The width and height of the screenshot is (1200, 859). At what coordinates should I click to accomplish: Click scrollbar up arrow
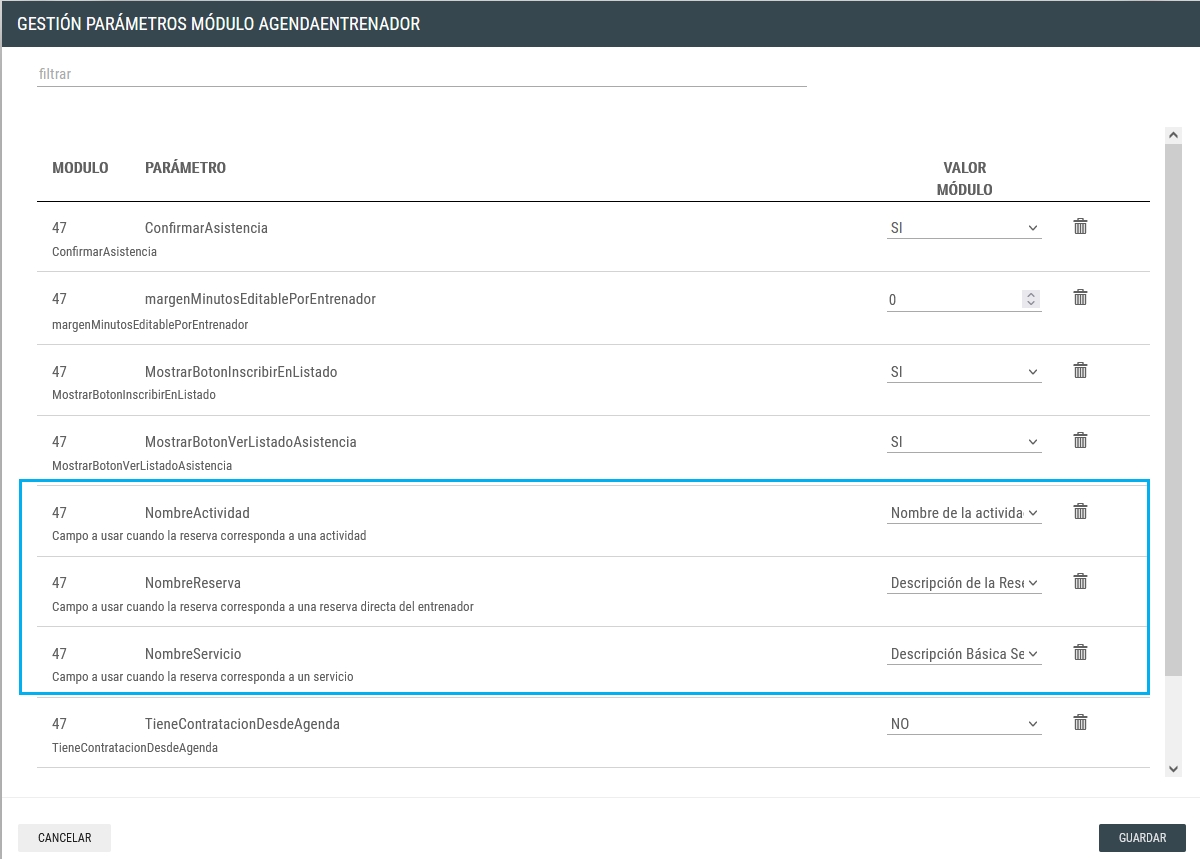[x=1174, y=135]
